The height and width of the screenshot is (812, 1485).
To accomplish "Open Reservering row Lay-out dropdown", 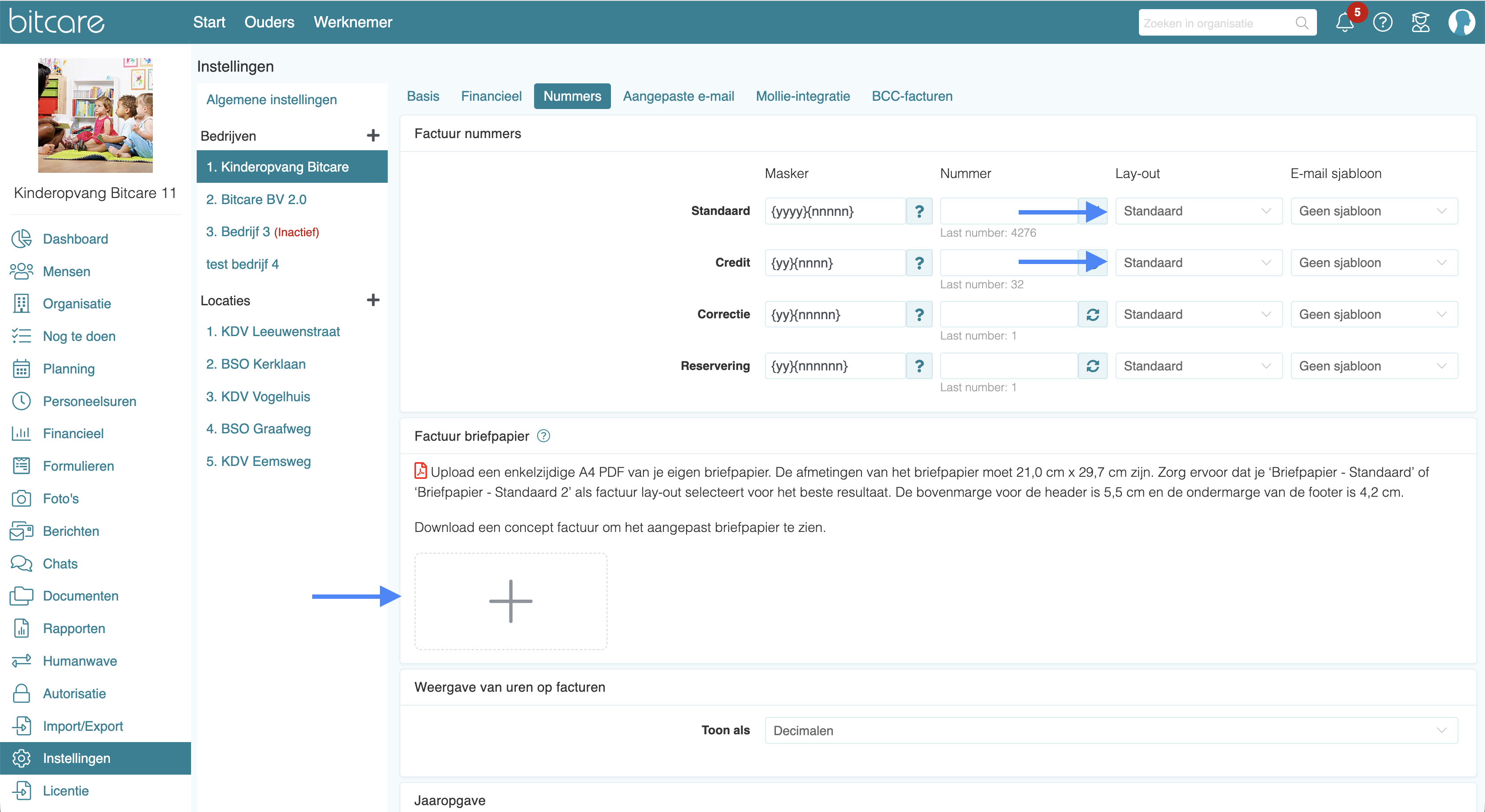I will point(1198,366).
